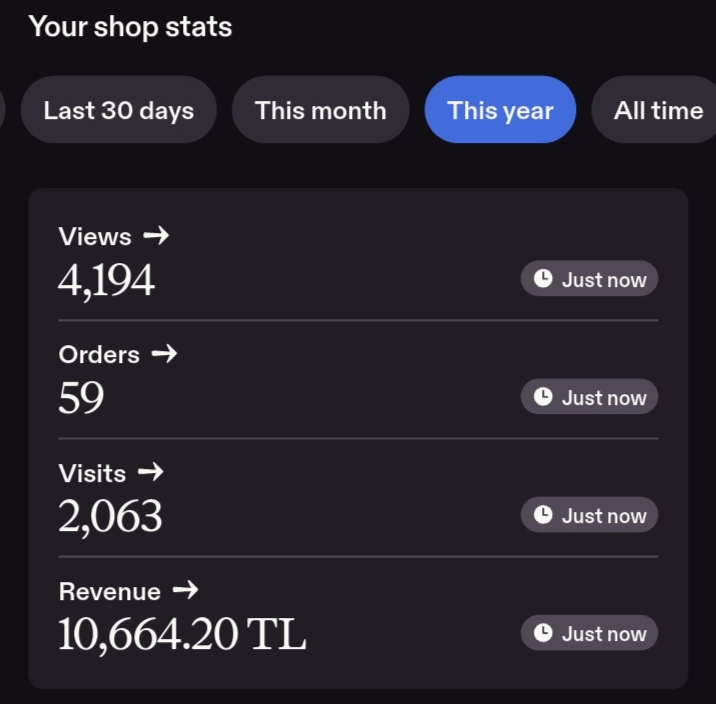Viewport: 716px width, 704px height.
Task: Click the clock icon in Views row
Action: pos(543,278)
